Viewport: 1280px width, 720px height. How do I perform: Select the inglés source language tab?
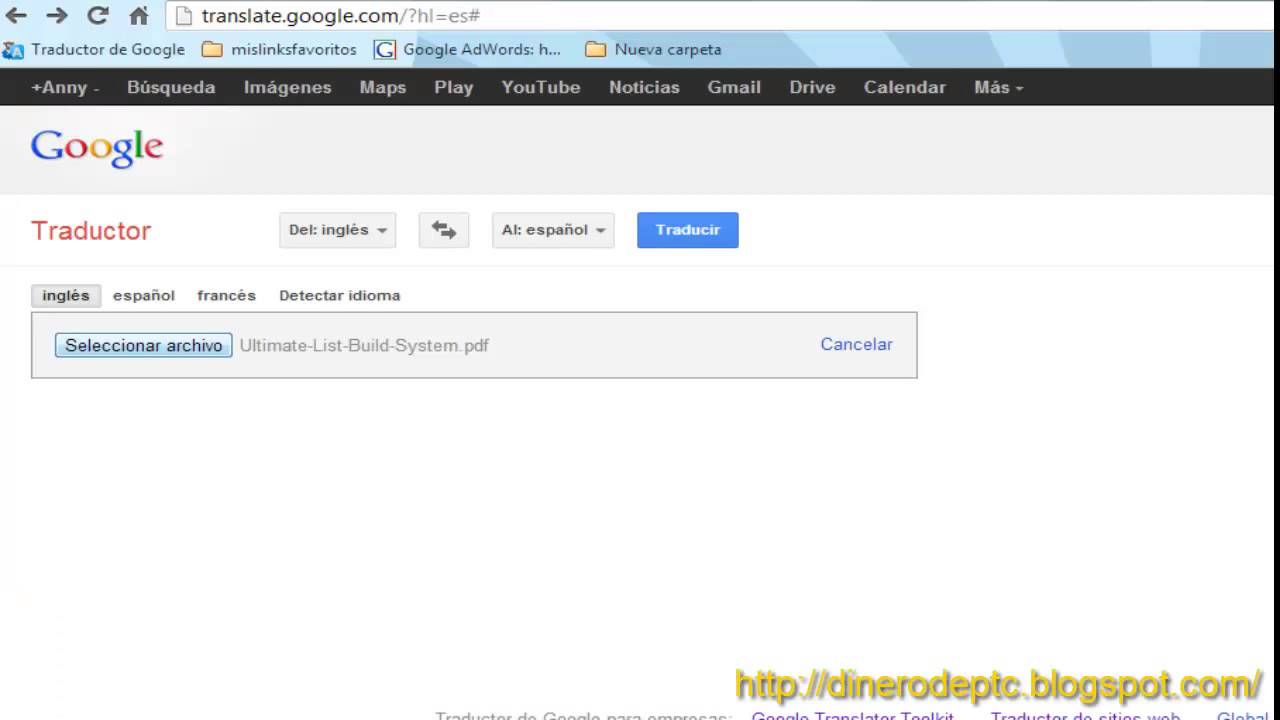pos(66,295)
